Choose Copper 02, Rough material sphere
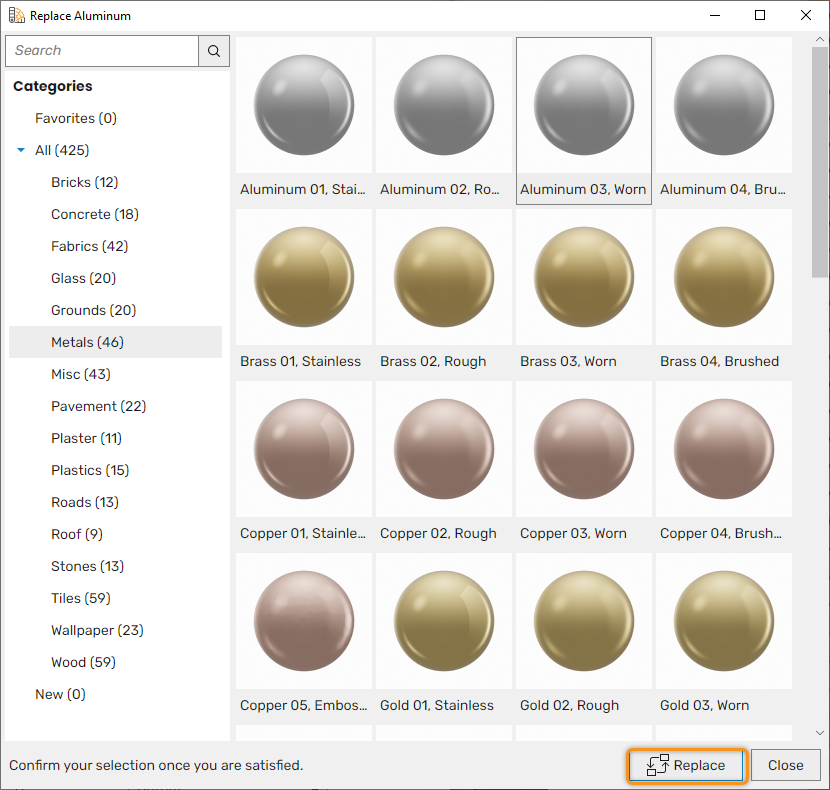The image size is (830, 790). click(x=444, y=449)
